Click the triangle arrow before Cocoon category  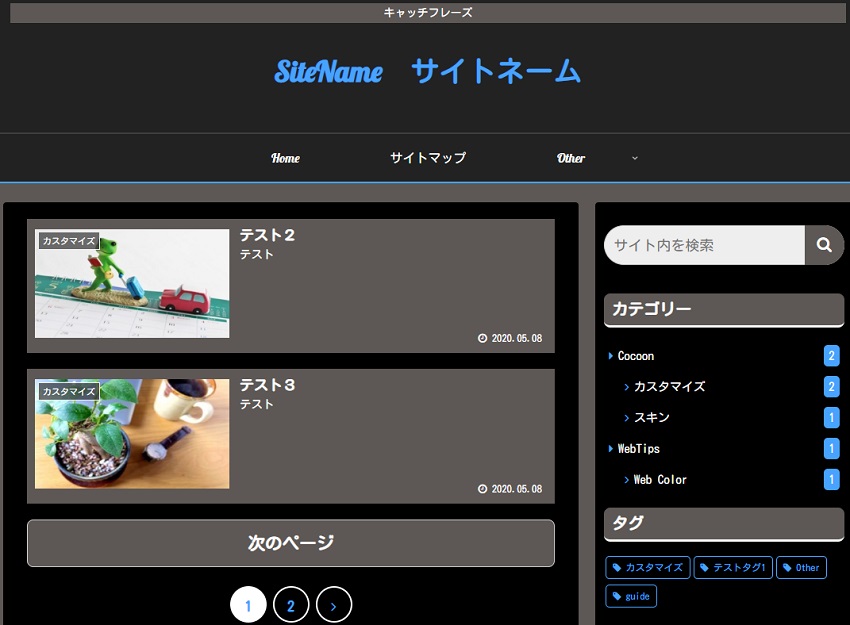pos(610,356)
